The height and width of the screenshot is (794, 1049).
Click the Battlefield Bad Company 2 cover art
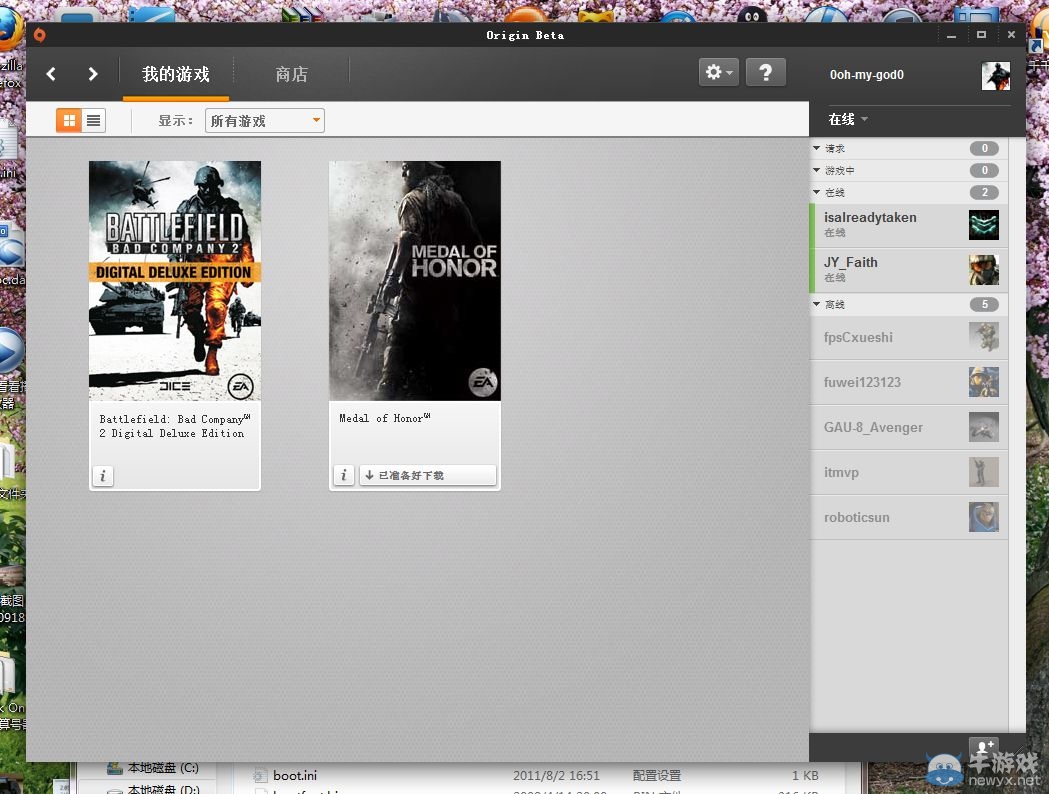[x=175, y=281]
